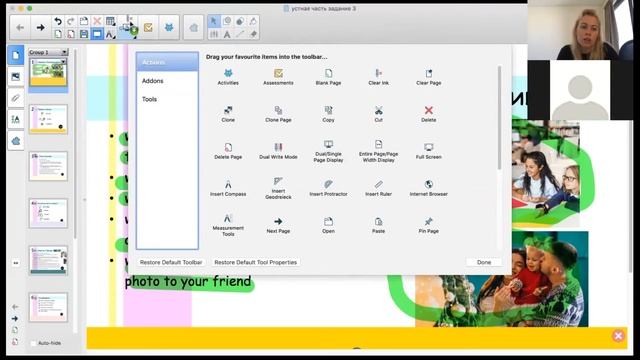
Task: Click the Text tool A in toolbar
Action: (227, 34)
